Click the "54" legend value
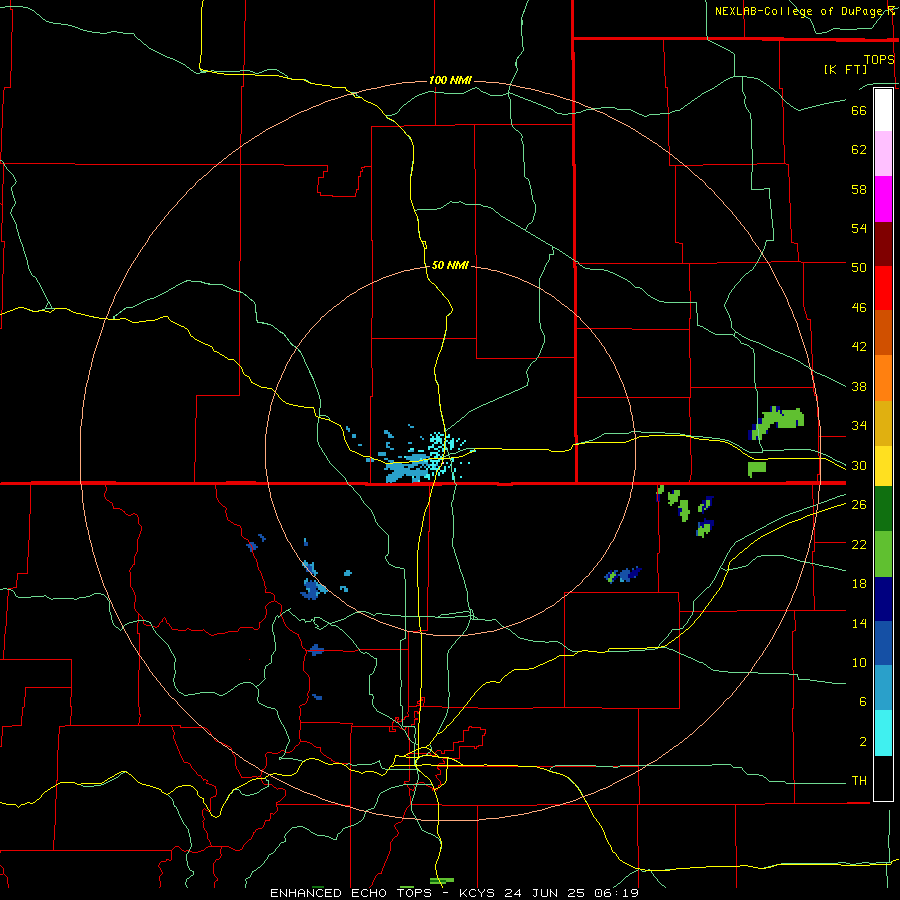Viewport: 900px width, 900px height. point(859,228)
